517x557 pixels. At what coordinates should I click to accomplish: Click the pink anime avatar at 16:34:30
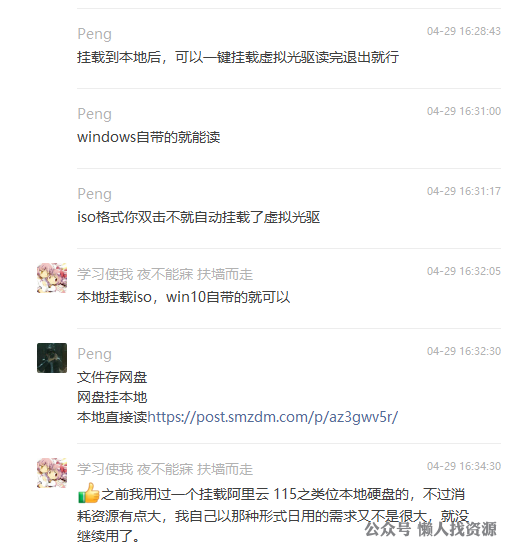click(52, 473)
